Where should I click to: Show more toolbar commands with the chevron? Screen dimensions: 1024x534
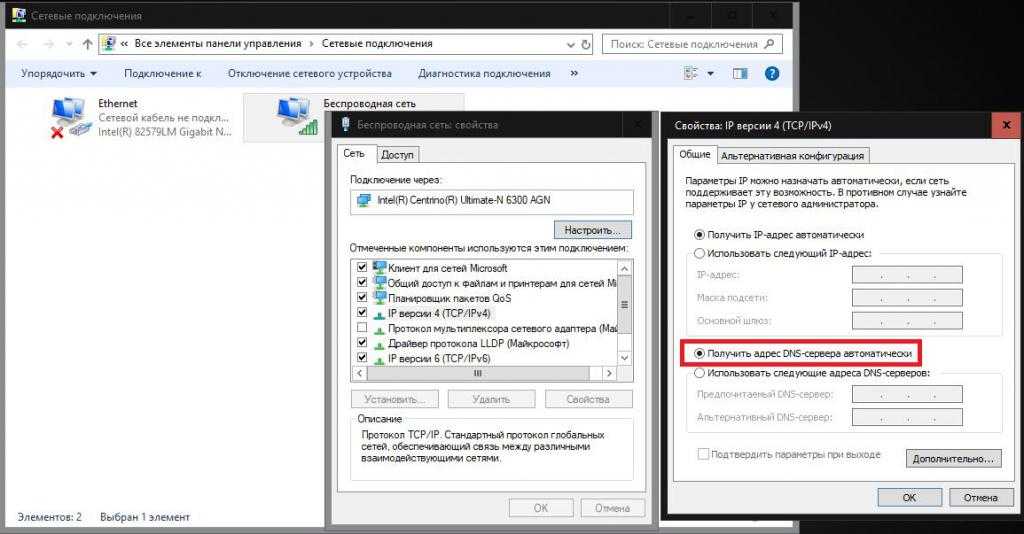pos(574,73)
